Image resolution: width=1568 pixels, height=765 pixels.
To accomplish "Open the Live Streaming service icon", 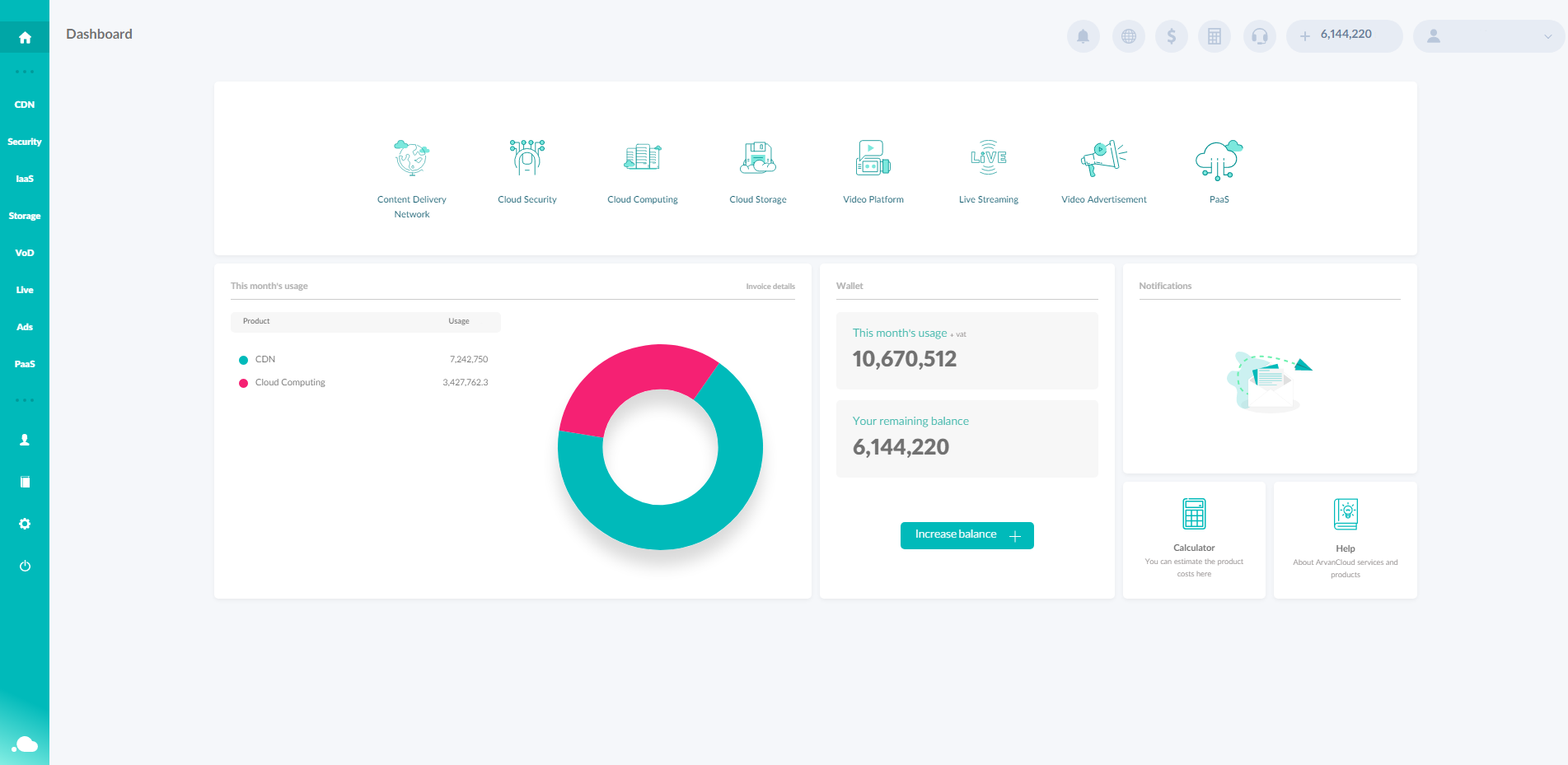I will [988, 158].
